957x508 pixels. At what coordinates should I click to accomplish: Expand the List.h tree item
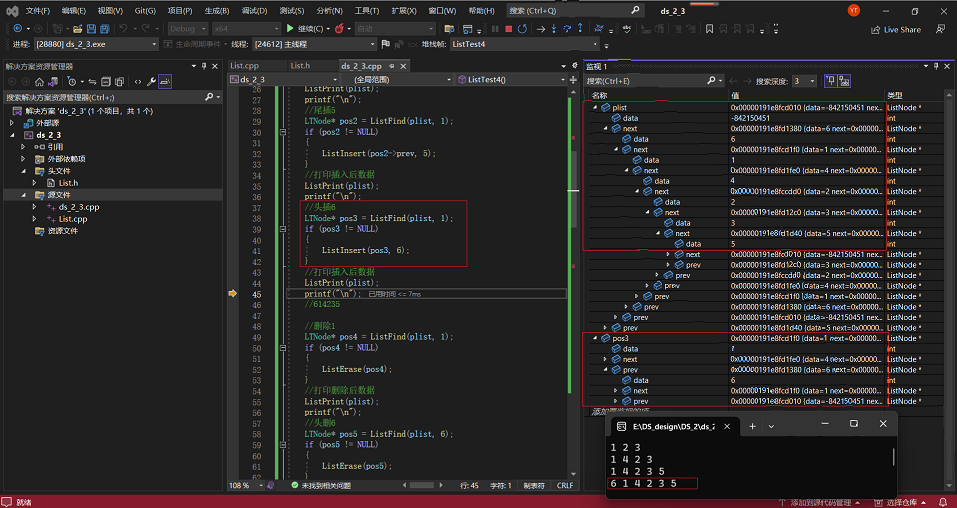pos(35,183)
